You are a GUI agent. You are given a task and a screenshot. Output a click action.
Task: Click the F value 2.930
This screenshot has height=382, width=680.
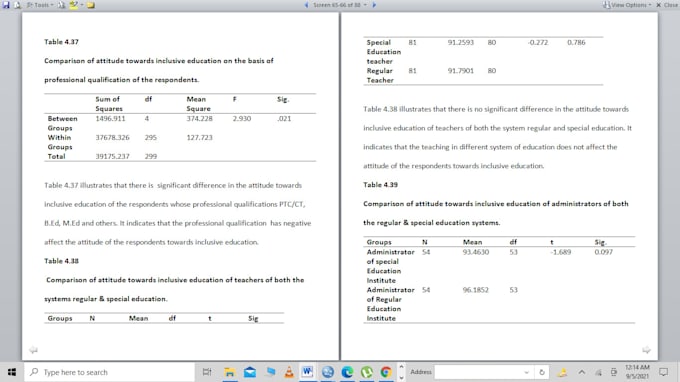[242, 118]
